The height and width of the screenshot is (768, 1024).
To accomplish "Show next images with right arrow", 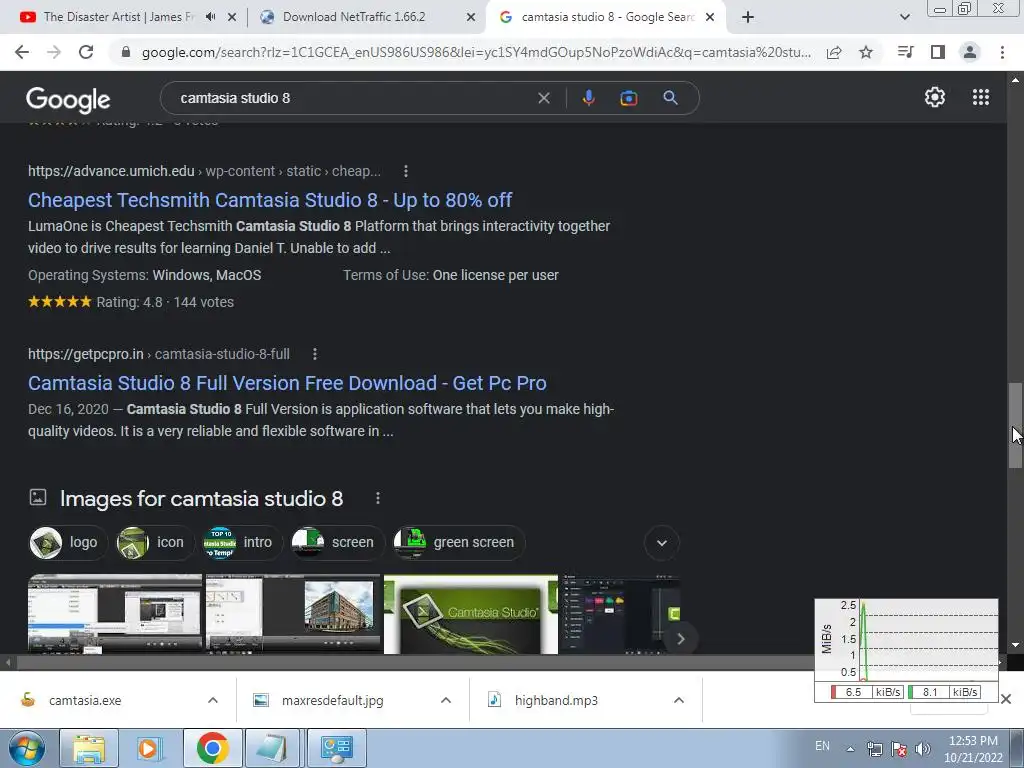I will 680,639.
